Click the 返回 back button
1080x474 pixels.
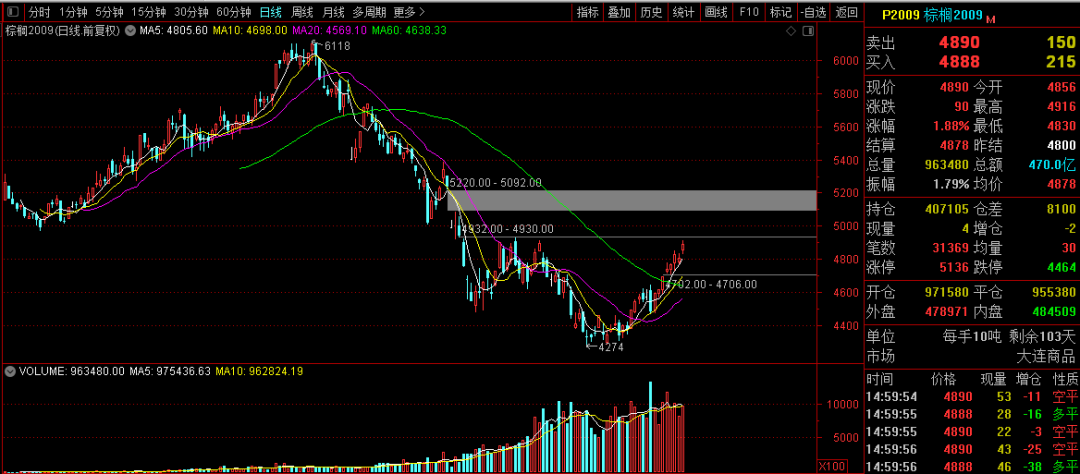tap(847, 12)
